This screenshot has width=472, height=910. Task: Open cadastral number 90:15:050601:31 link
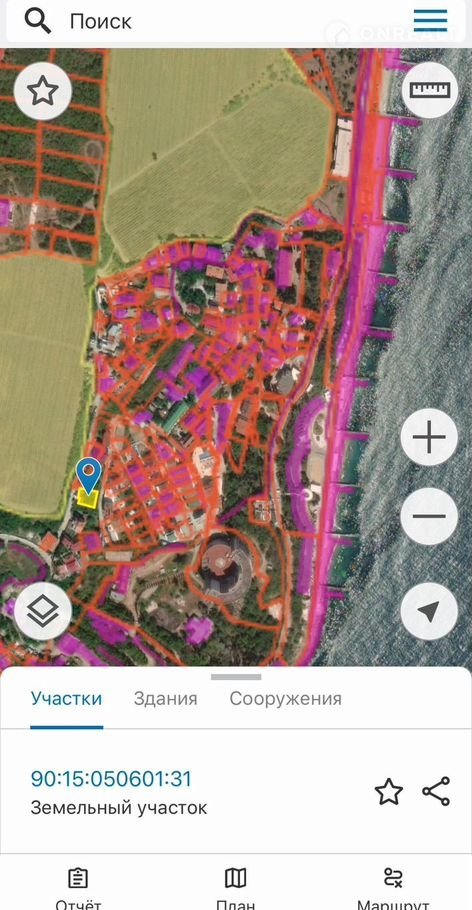point(111,779)
